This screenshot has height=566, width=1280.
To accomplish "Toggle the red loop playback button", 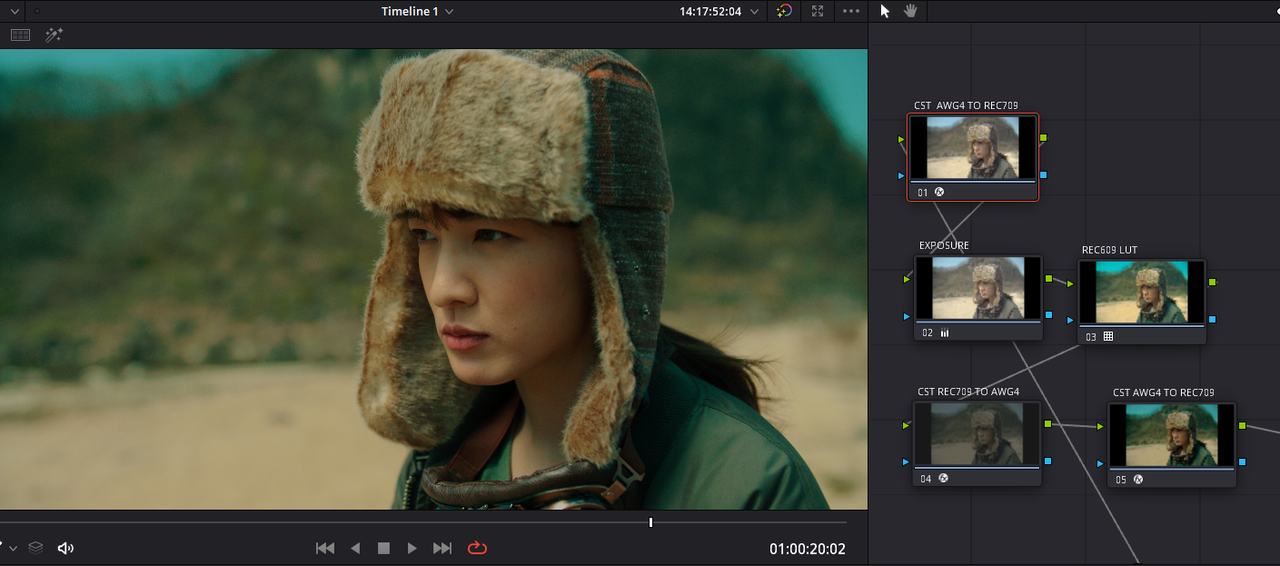I will (x=477, y=548).
